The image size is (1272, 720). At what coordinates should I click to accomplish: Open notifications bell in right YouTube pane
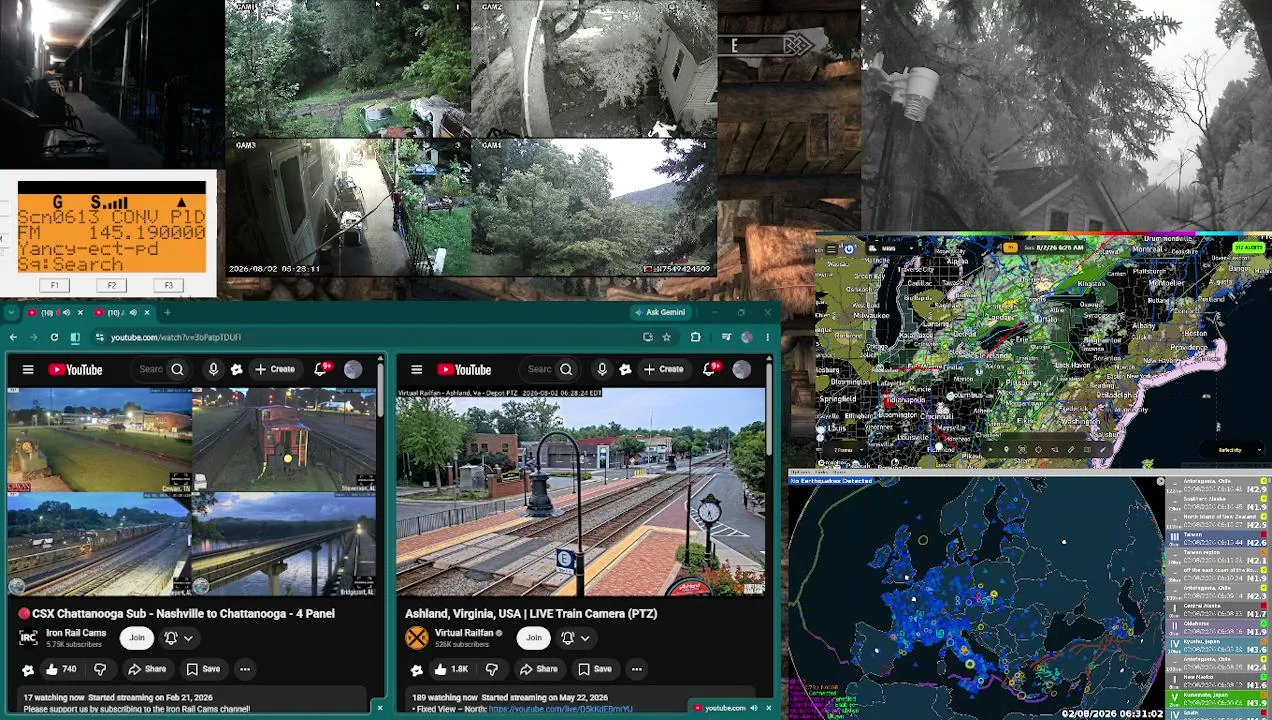pos(710,370)
